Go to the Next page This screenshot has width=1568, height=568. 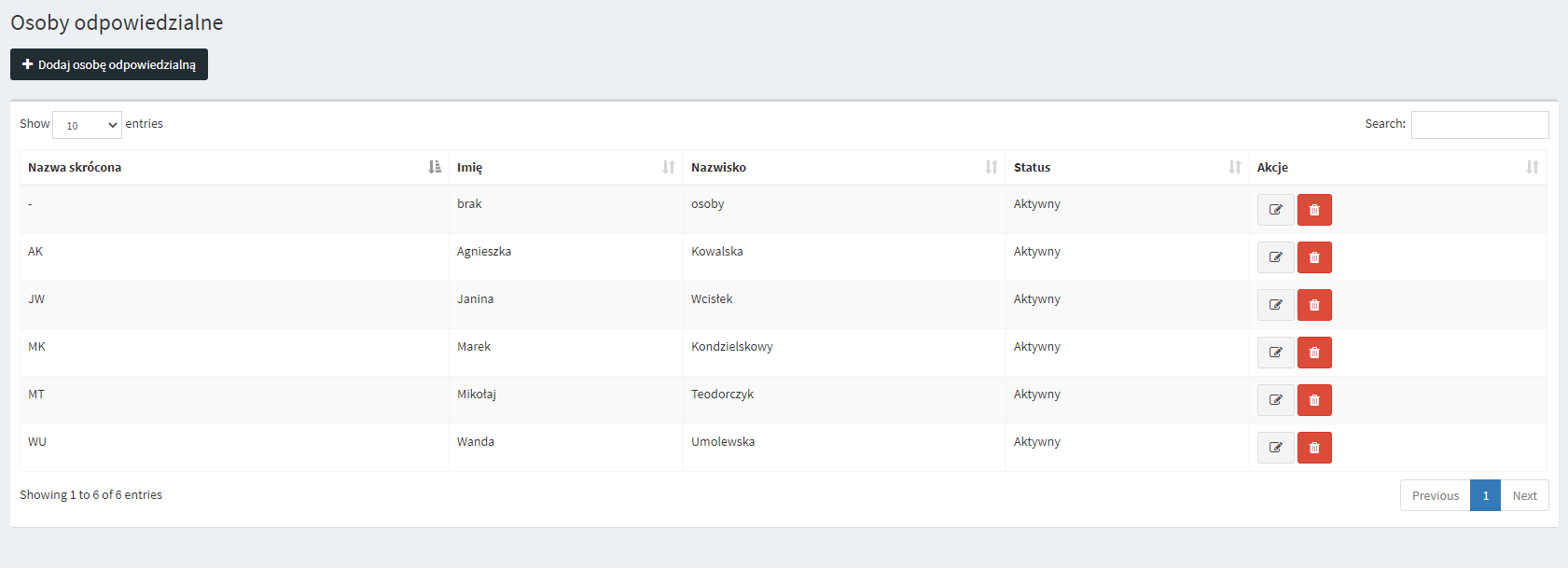(x=1524, y=495)
